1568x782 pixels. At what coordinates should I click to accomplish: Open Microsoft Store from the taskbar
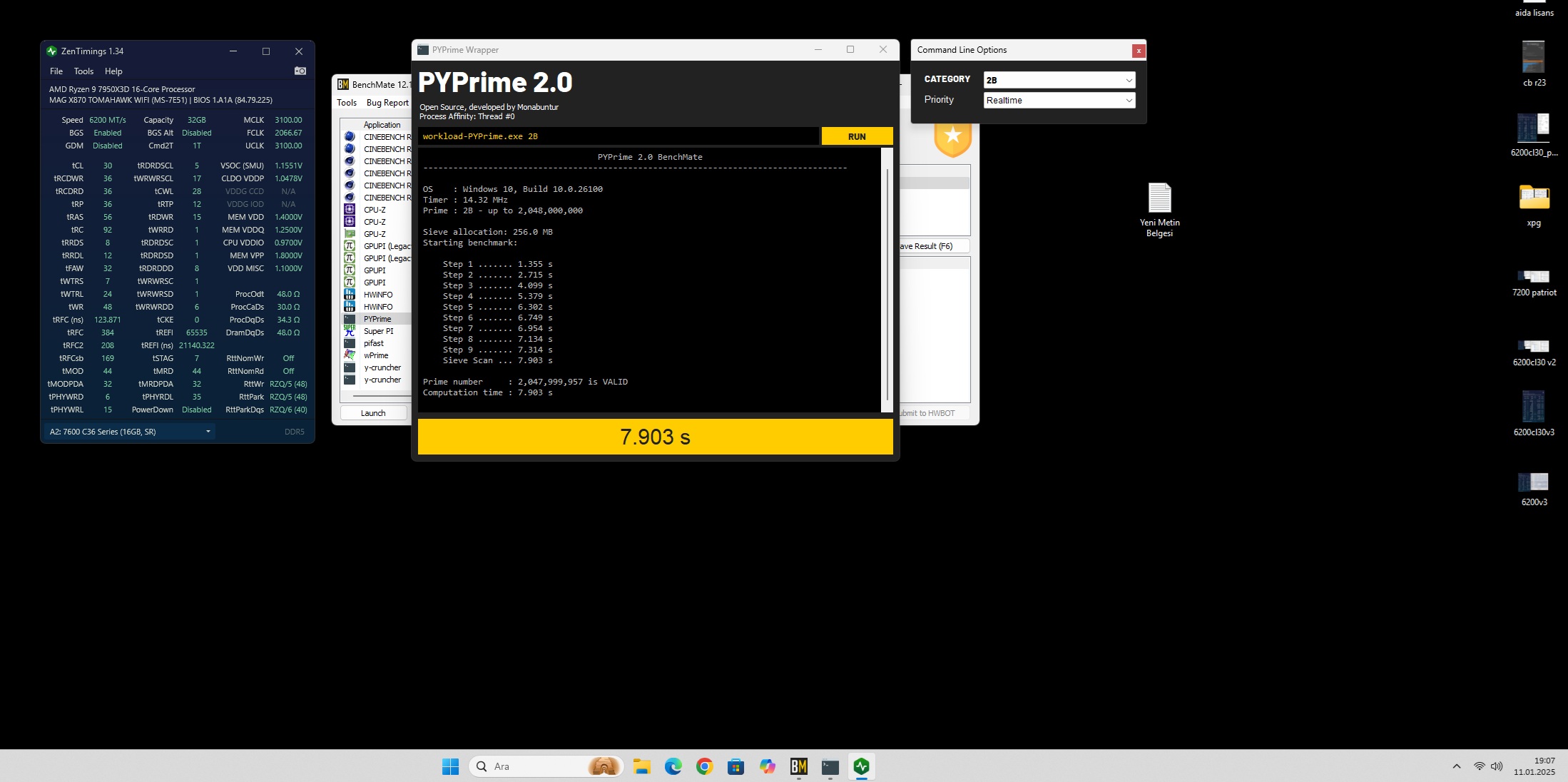coord(736,766)
